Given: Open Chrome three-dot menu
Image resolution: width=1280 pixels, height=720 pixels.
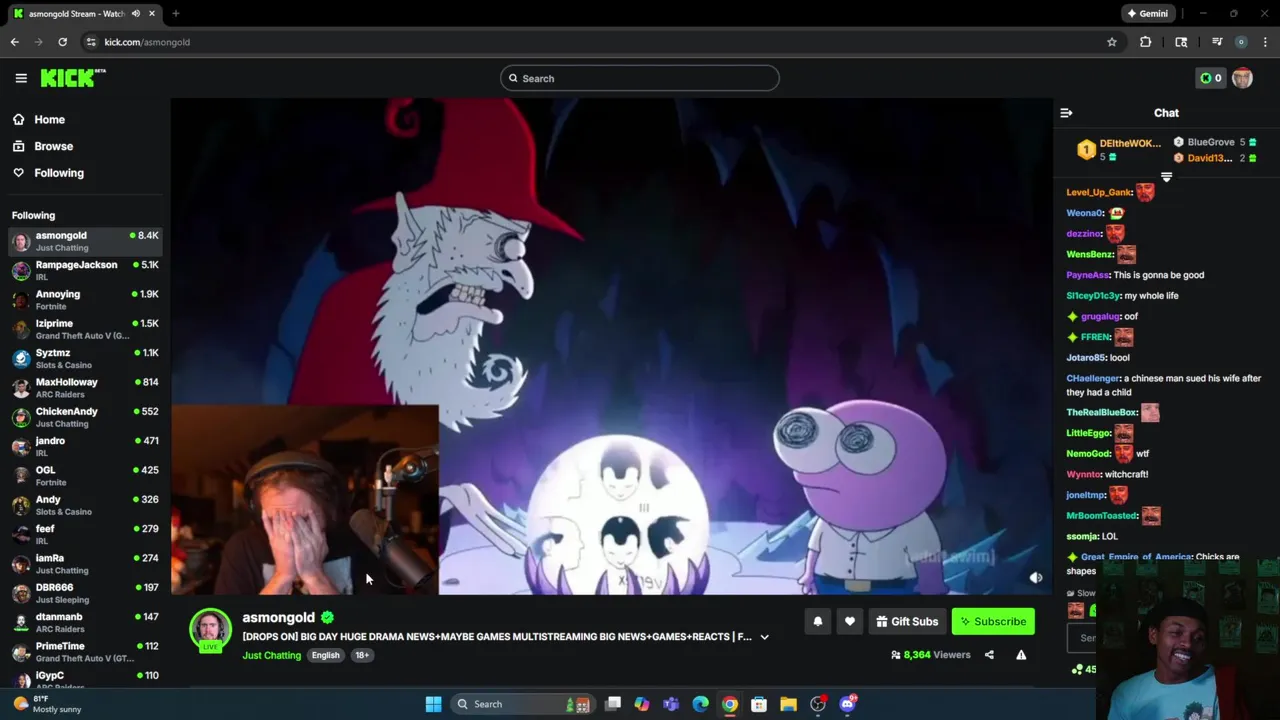Looking at the screenshot, I should point(1265,42).
